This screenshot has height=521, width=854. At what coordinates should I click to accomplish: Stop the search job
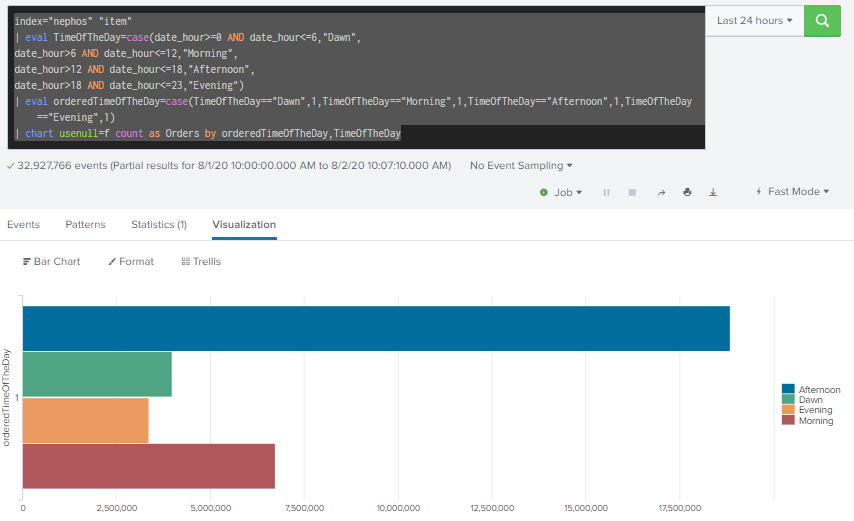(632, 192)
